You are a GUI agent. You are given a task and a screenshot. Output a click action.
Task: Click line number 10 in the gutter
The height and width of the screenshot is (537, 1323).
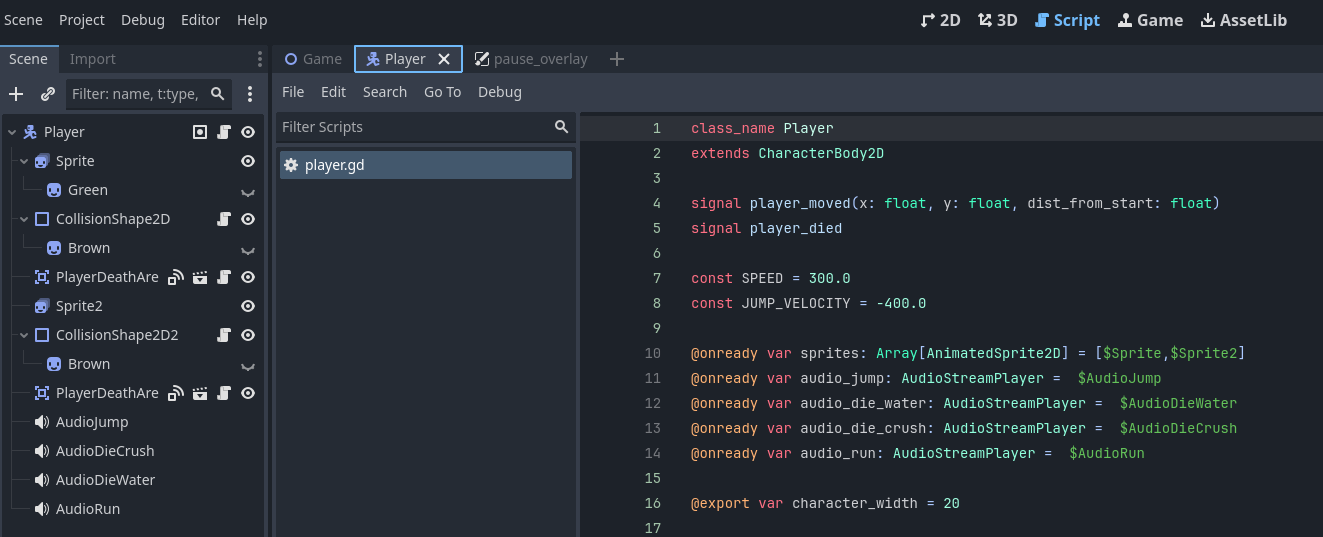point(653,353)
